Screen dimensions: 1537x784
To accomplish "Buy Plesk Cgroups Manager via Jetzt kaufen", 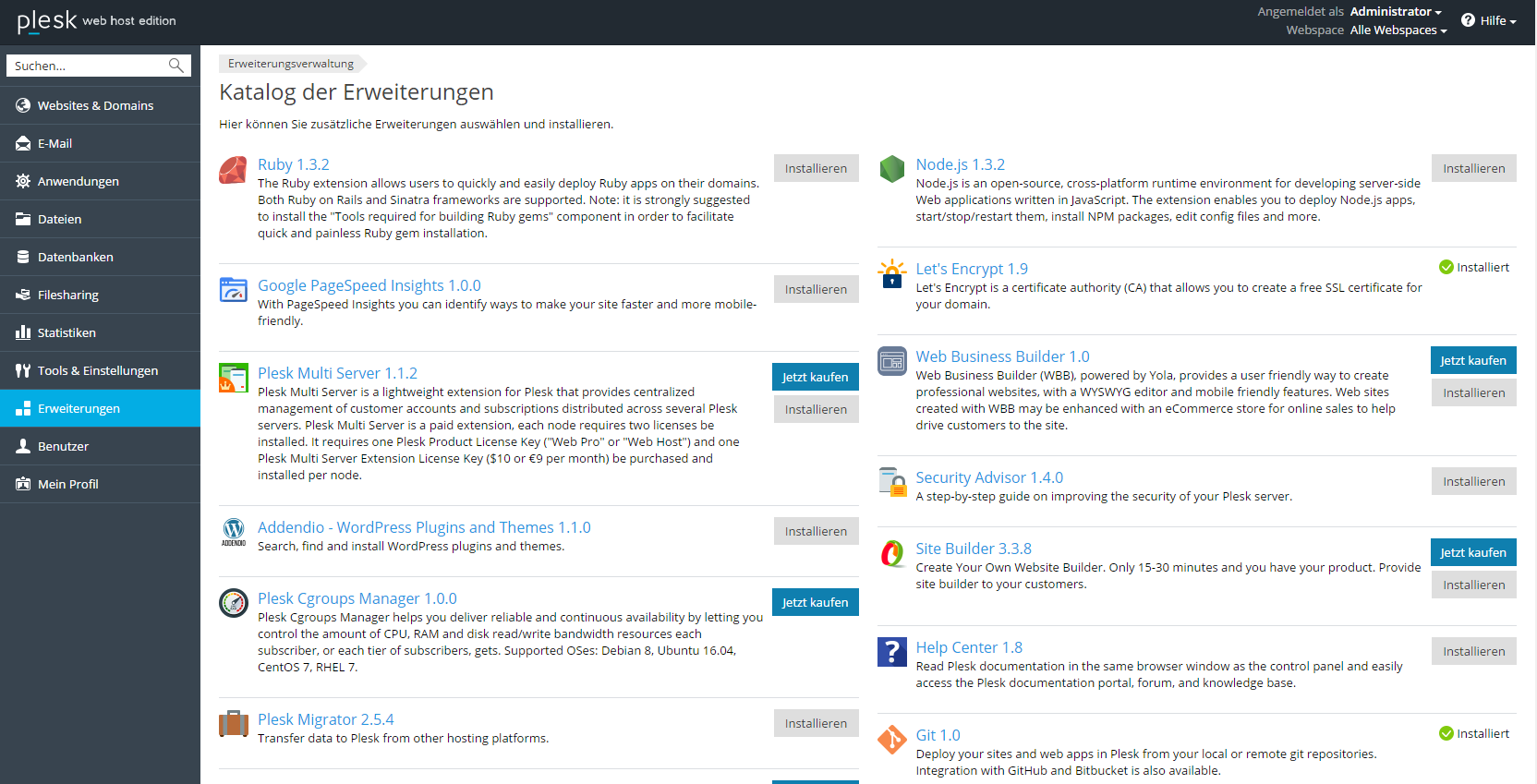I will 816,602.
